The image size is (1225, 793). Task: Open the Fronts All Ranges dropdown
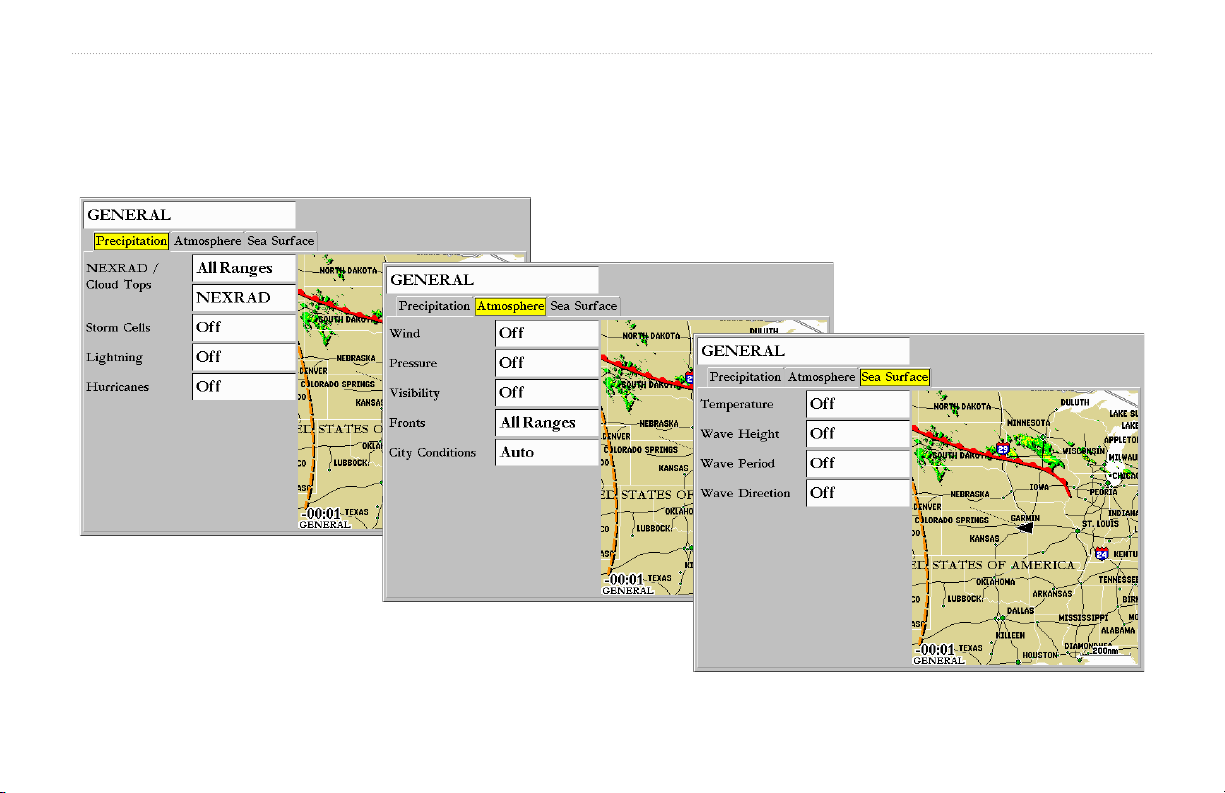pyautogui.click(x=547, y=423)
